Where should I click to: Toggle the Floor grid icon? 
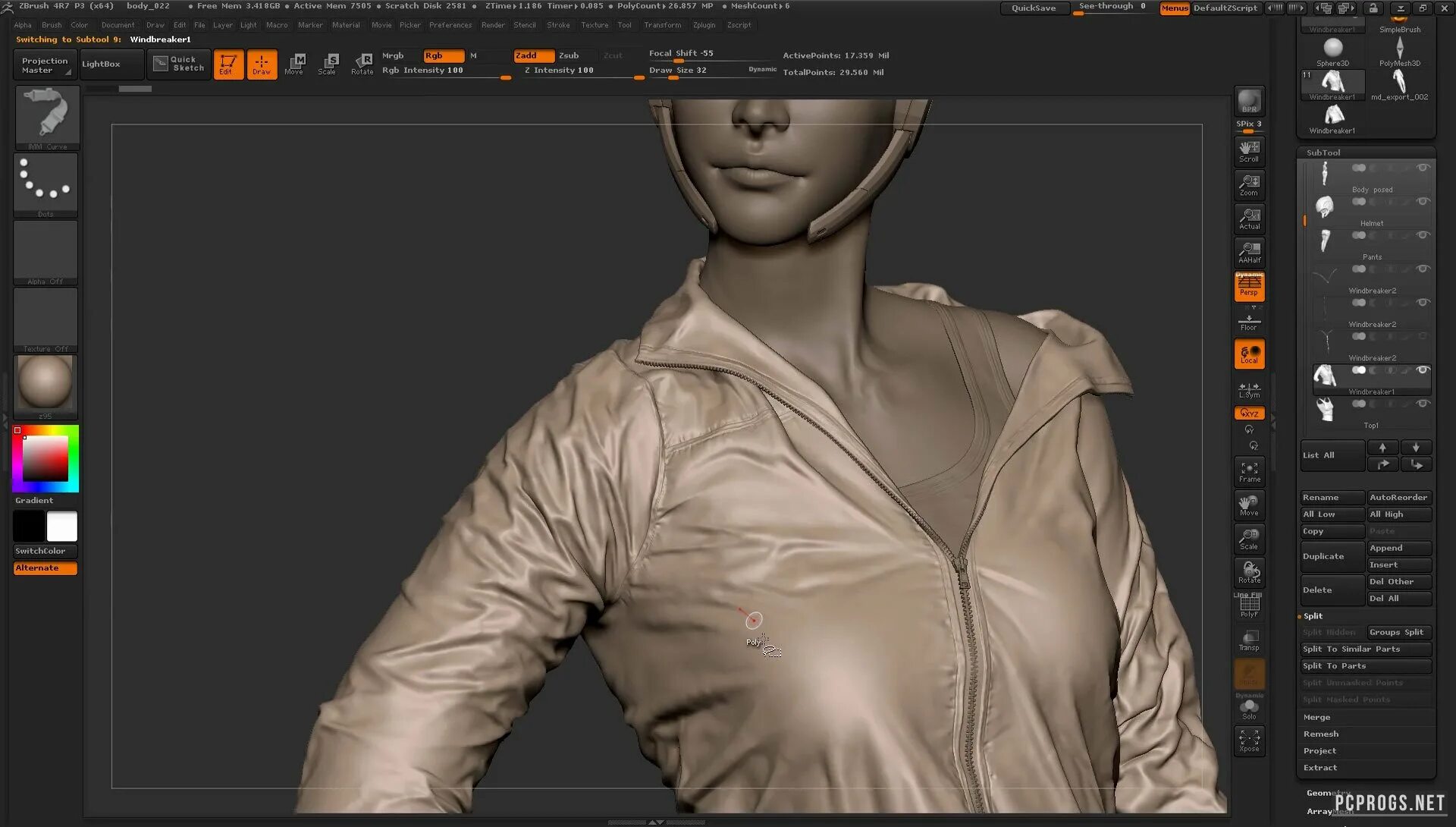coord(1249,322)
